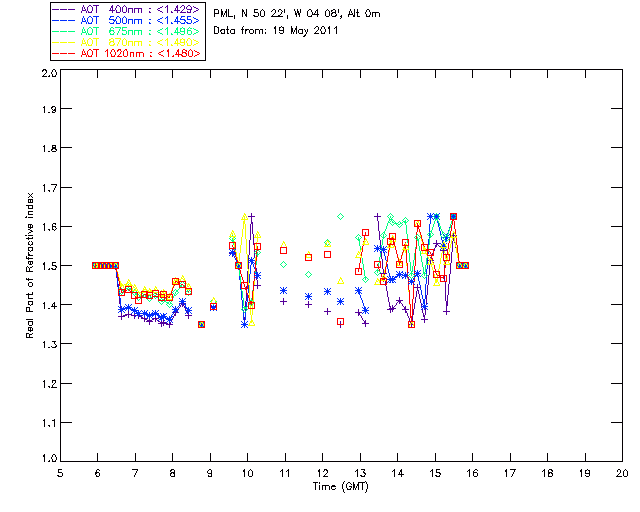Image resolution: width=640 pixels, height=512 pixels.
Task: Click the y-axis tick label "1.5"
Action: [49, 266]
